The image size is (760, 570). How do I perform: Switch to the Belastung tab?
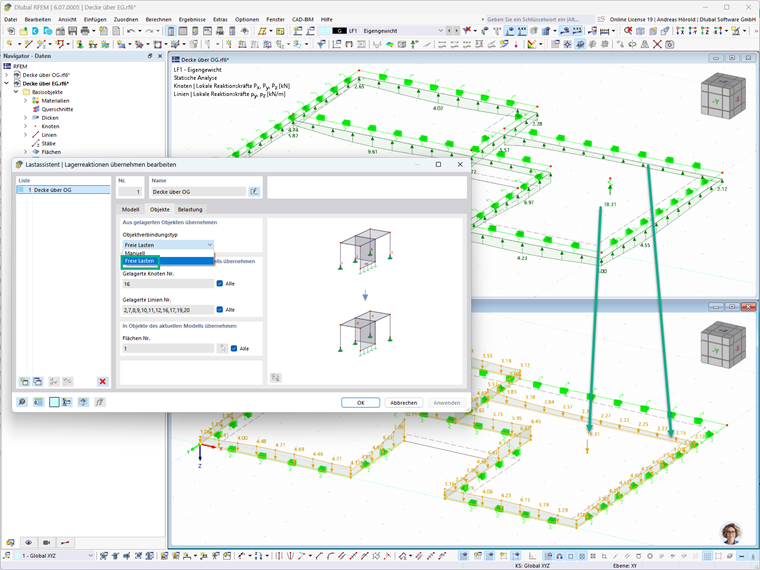tap(190, 209)
